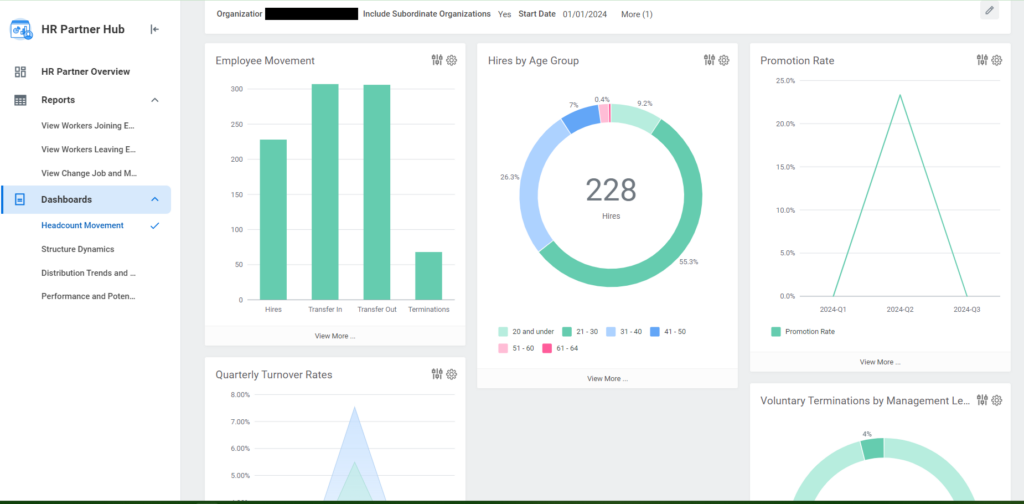Toggle the 31 - 40 legend swatch
This screenshot has width=1024, height=504.
click(611, 332)
